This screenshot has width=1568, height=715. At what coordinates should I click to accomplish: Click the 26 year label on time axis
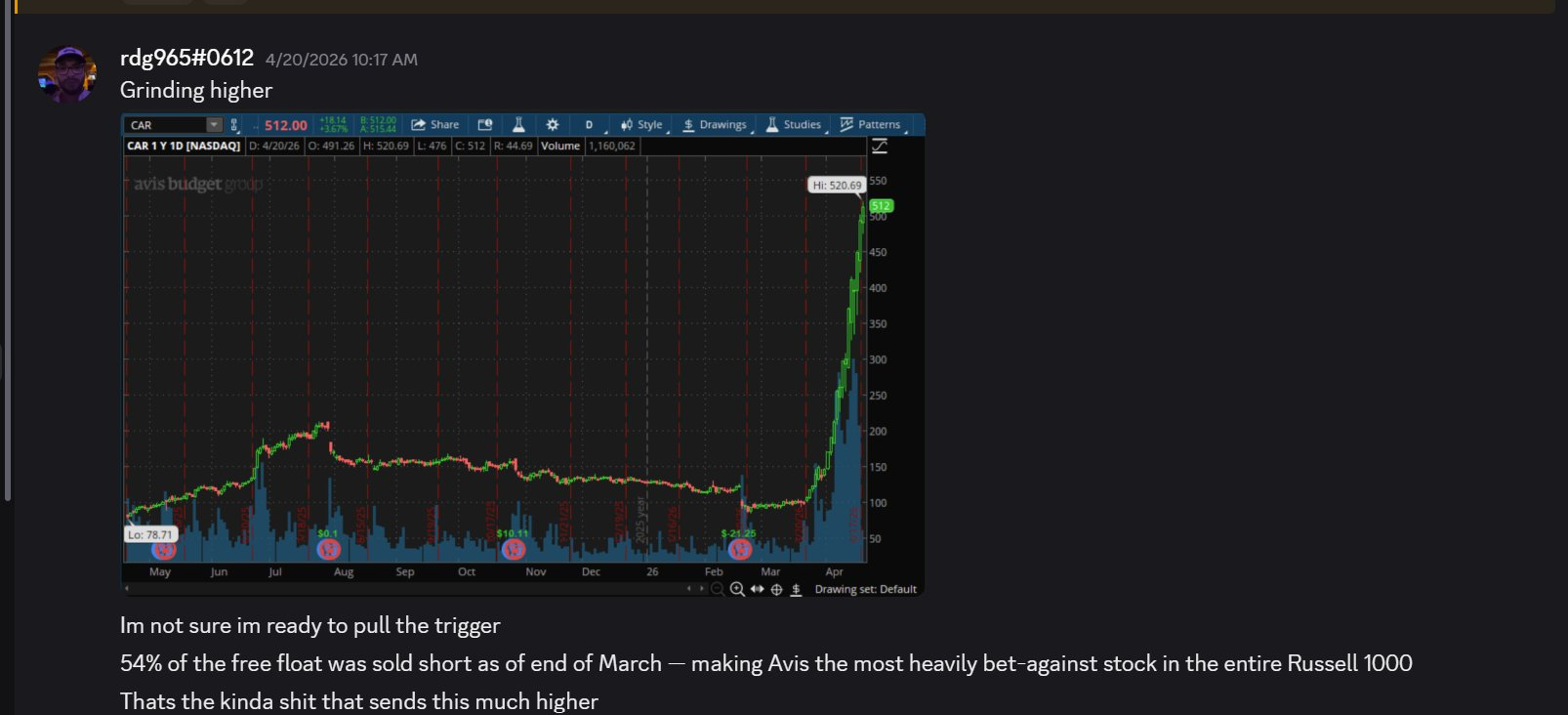point(652,571)
